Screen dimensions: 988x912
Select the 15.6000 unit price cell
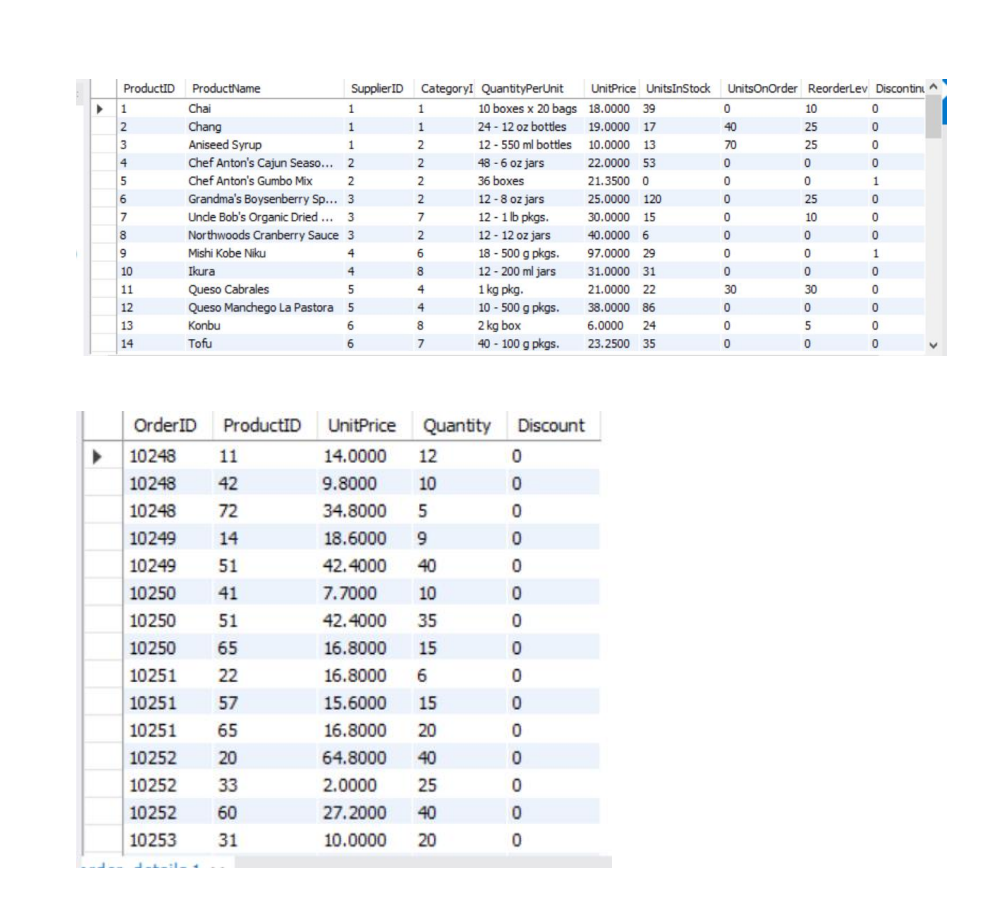pos(355,703)
